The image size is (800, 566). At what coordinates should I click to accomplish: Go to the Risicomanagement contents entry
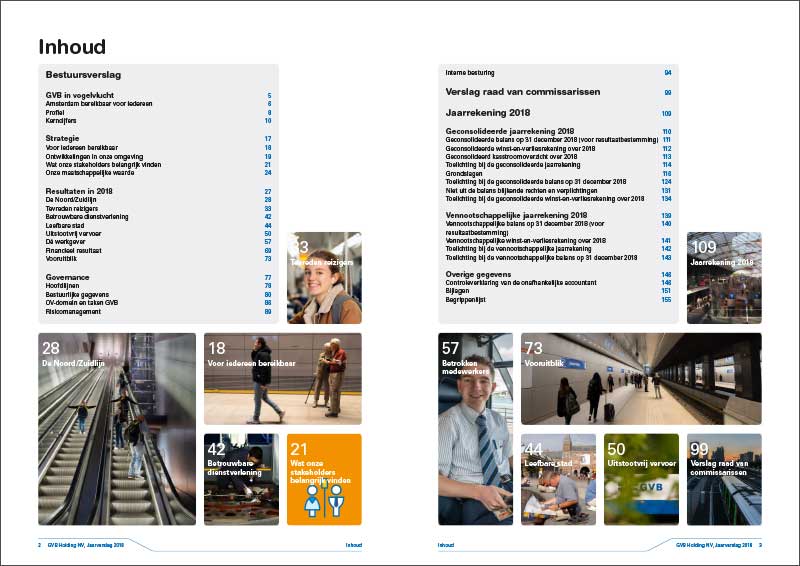point(75,311)
